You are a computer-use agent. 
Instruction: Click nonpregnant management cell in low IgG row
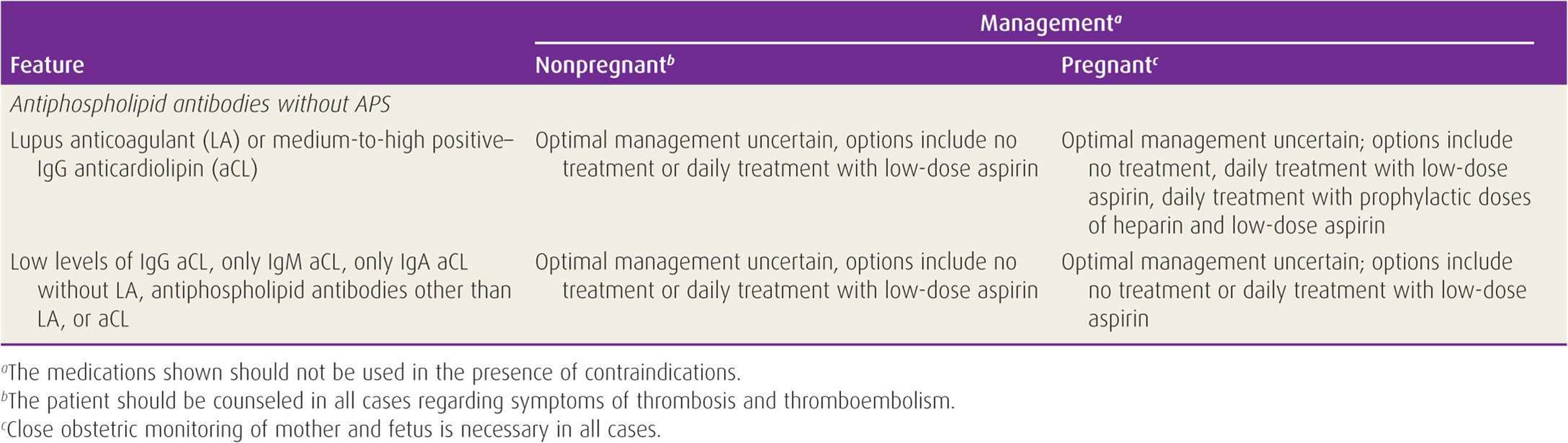(786, 276)
